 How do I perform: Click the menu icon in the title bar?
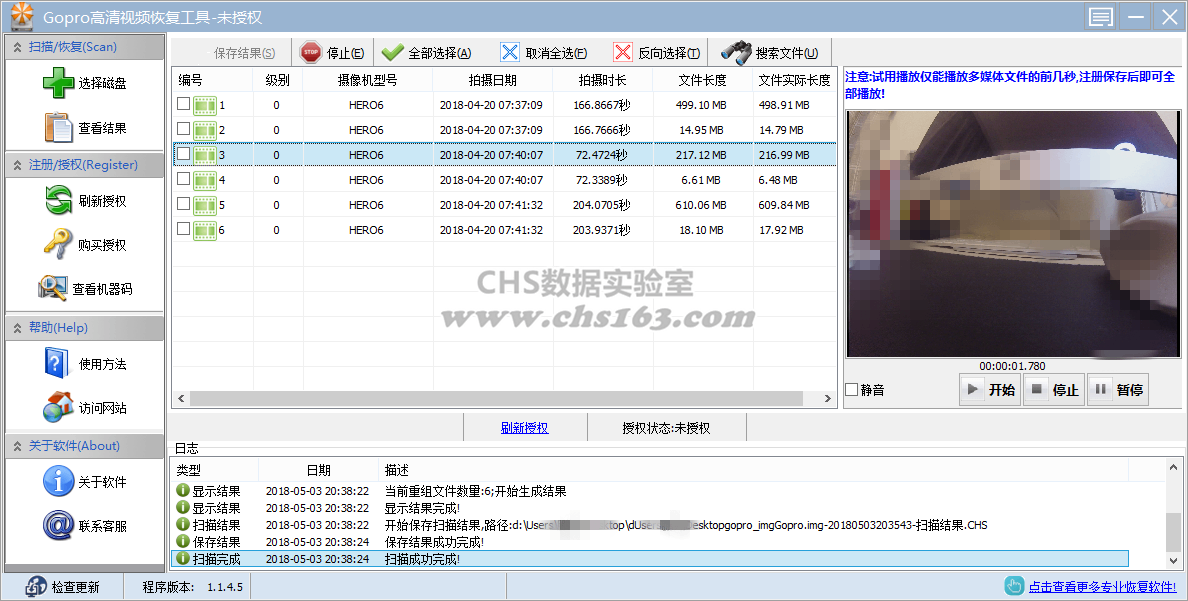[1100, 17]
